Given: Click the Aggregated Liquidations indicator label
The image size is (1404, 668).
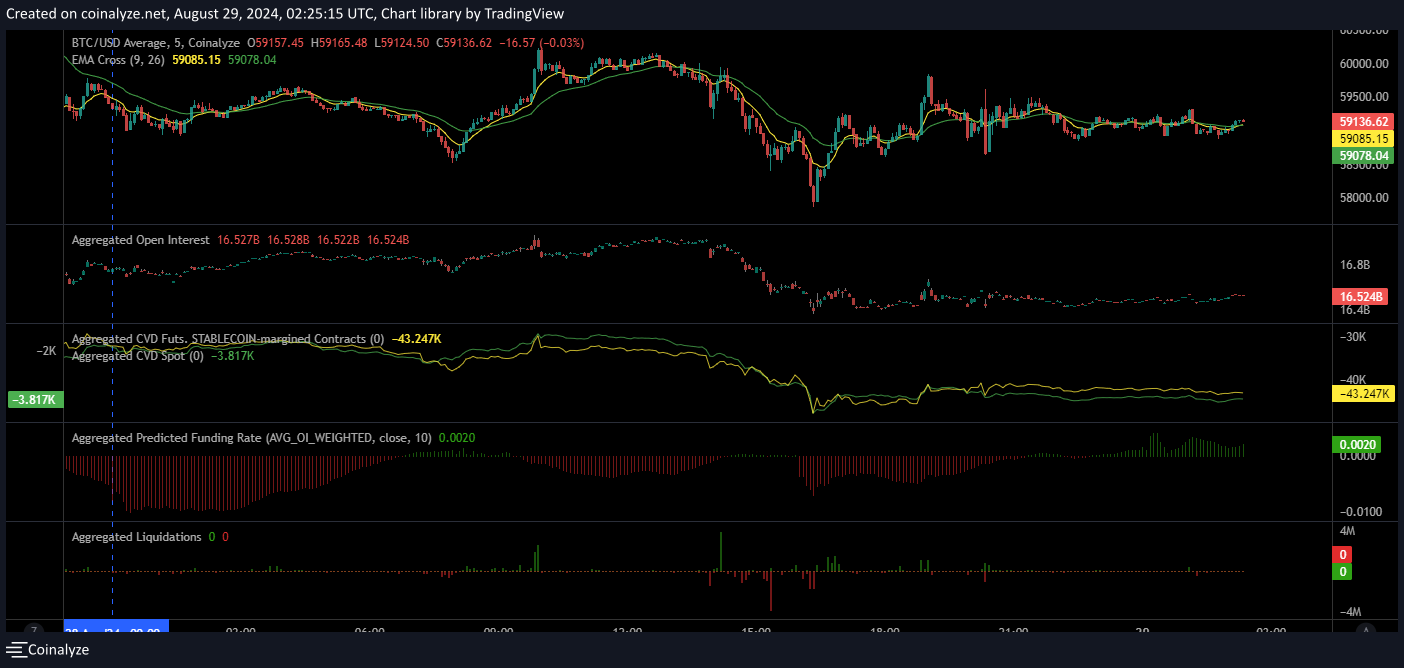Looking at the screenshot, I should 136,537.
